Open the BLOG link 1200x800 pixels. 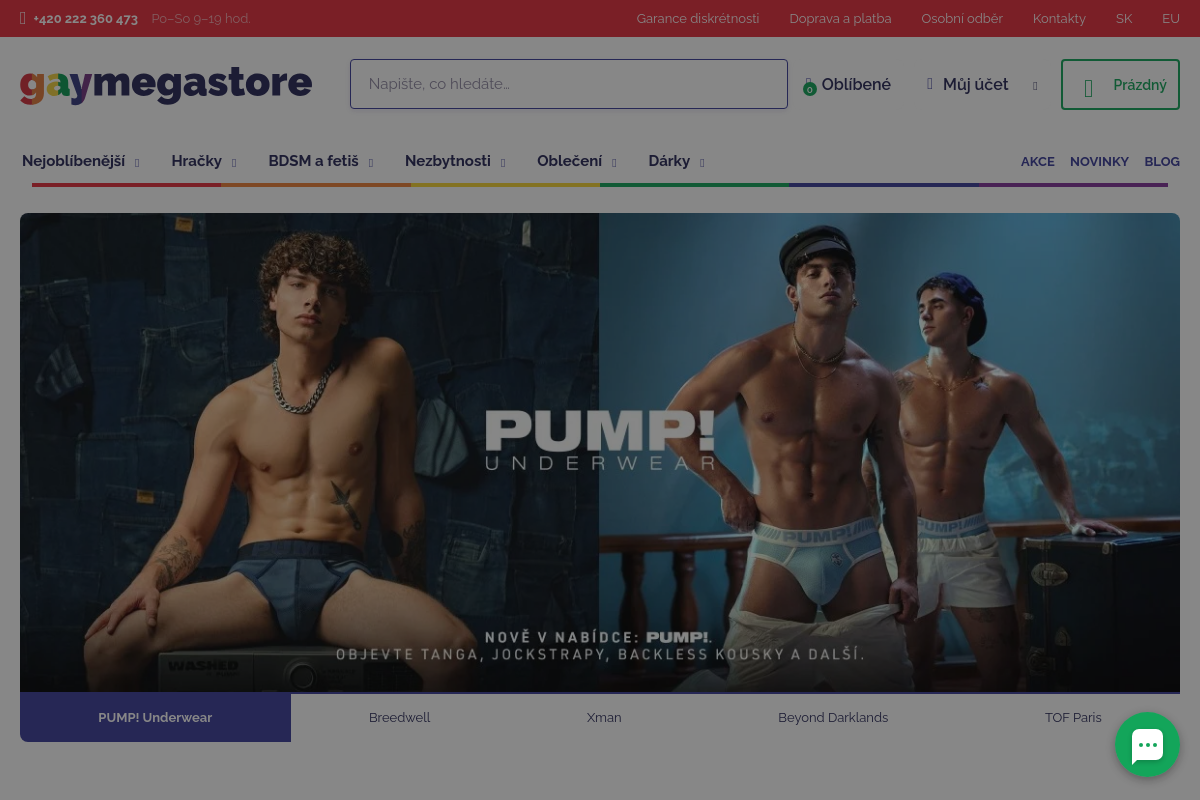click(x=1162, y=162)
